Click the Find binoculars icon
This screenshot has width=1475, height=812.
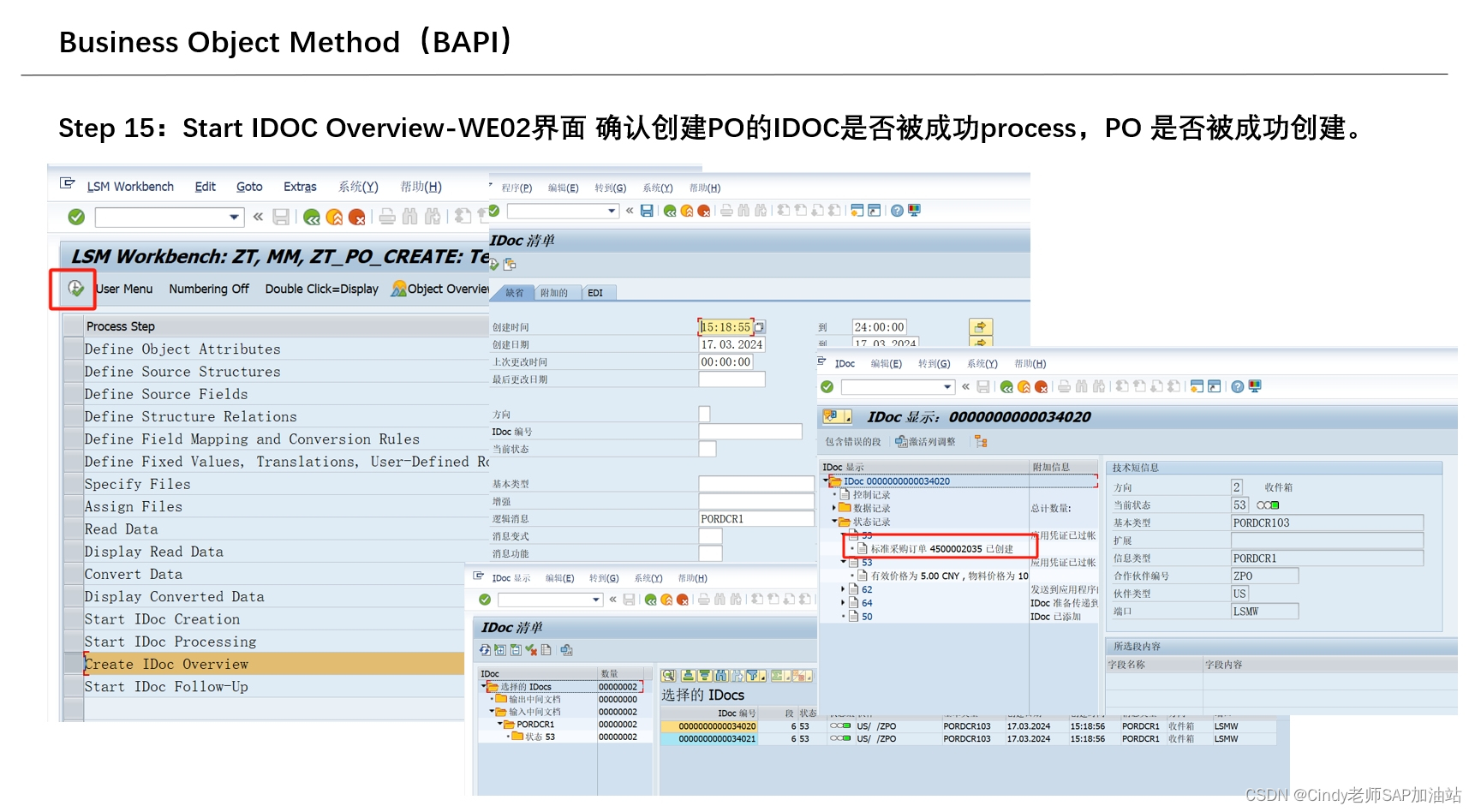(409, 218)
